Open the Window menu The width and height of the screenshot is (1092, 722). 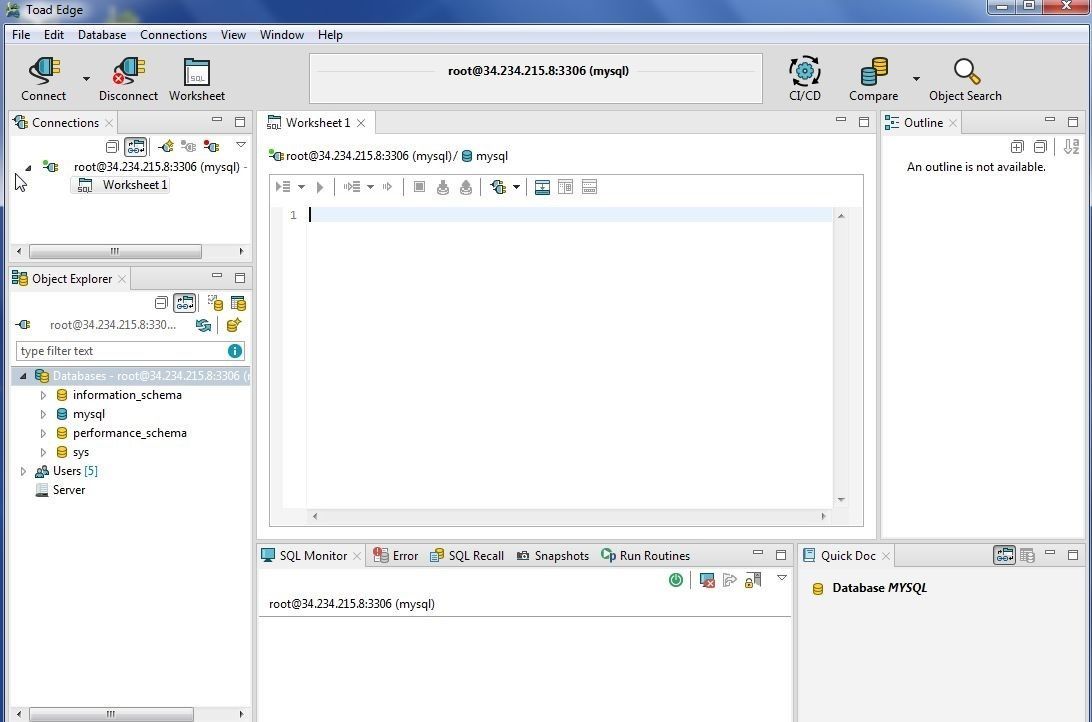pyautogui.click(x=281, y=35)
